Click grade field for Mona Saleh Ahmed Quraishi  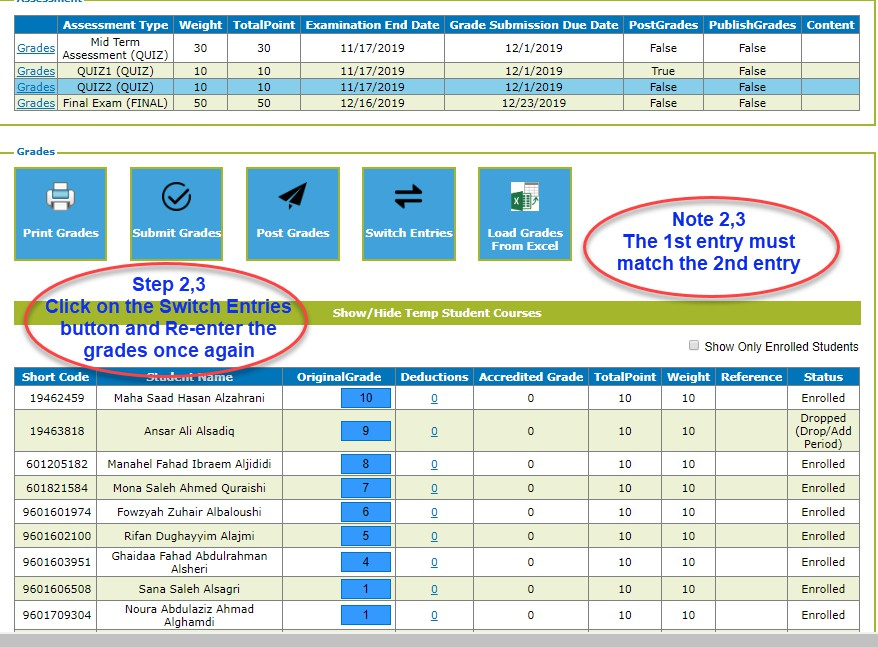[366, 488]
